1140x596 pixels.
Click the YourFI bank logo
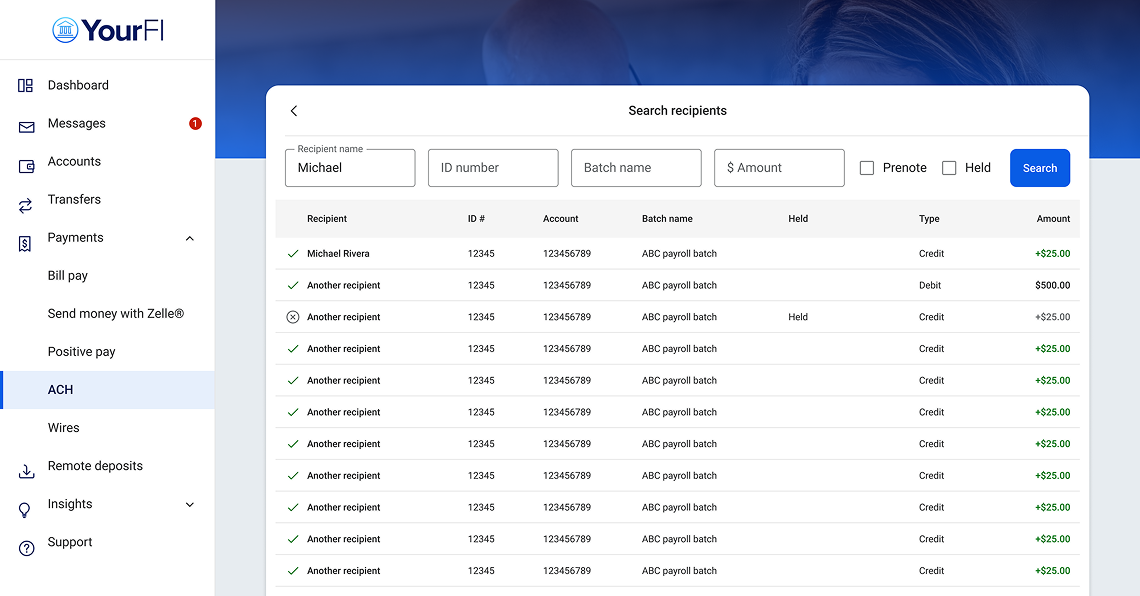click(x=107, y=29)
